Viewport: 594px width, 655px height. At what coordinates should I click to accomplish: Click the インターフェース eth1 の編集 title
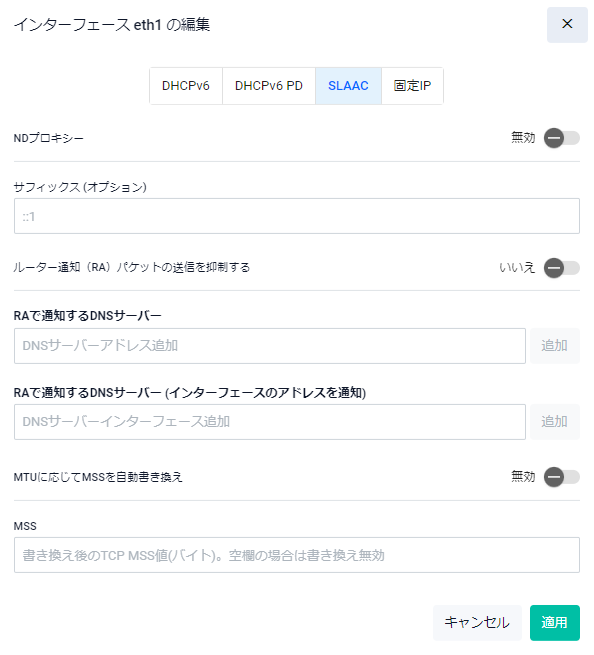tap(112, 25)
